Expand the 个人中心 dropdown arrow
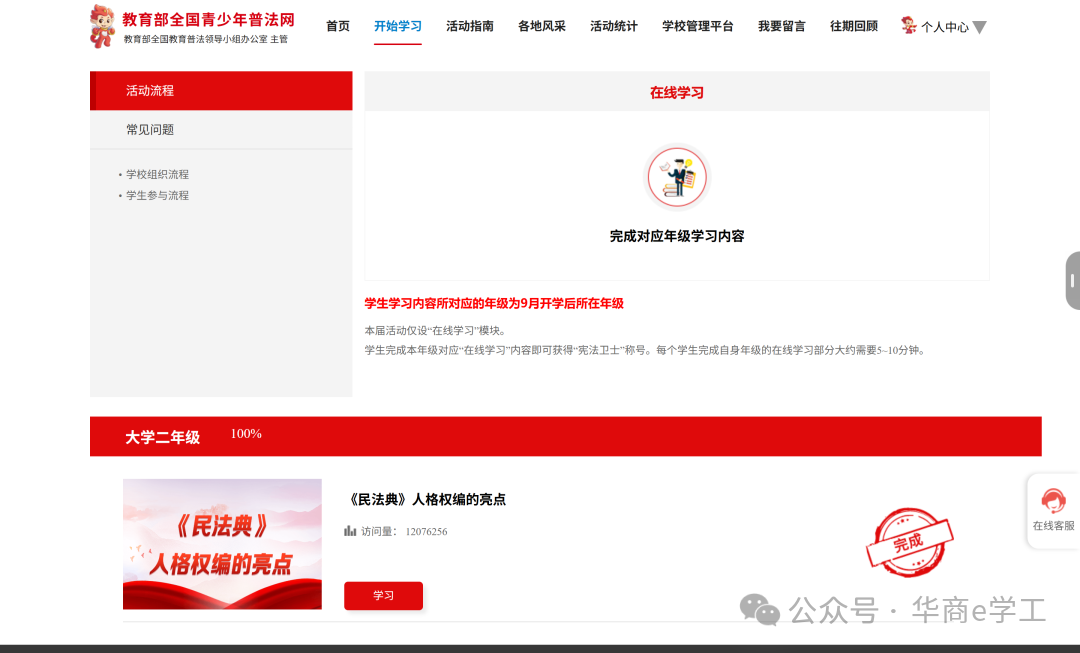The image size is (1080, 653). pos(979,27)
